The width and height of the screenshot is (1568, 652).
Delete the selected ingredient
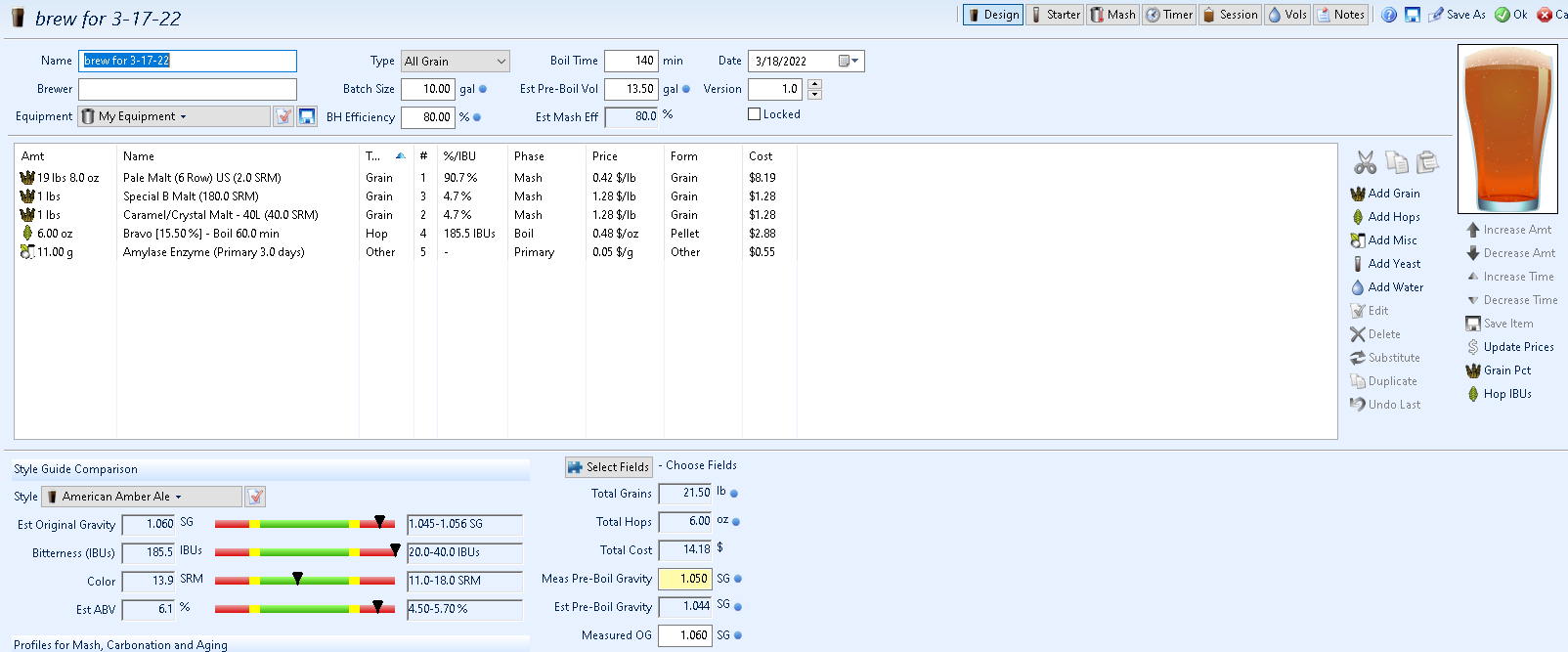click(1375, 334)
